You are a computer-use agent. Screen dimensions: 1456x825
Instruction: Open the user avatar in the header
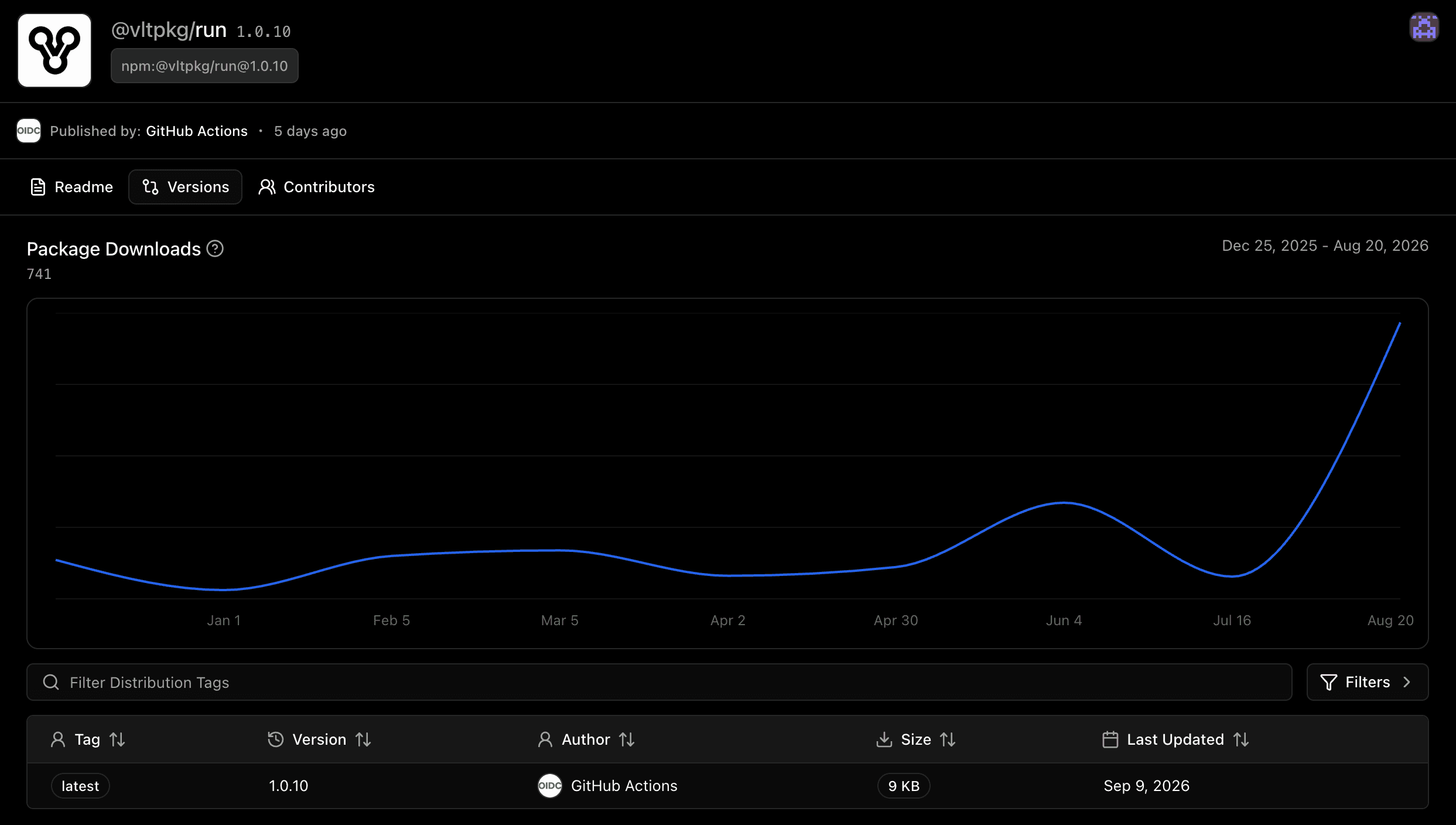click(x=1424, y=27)
